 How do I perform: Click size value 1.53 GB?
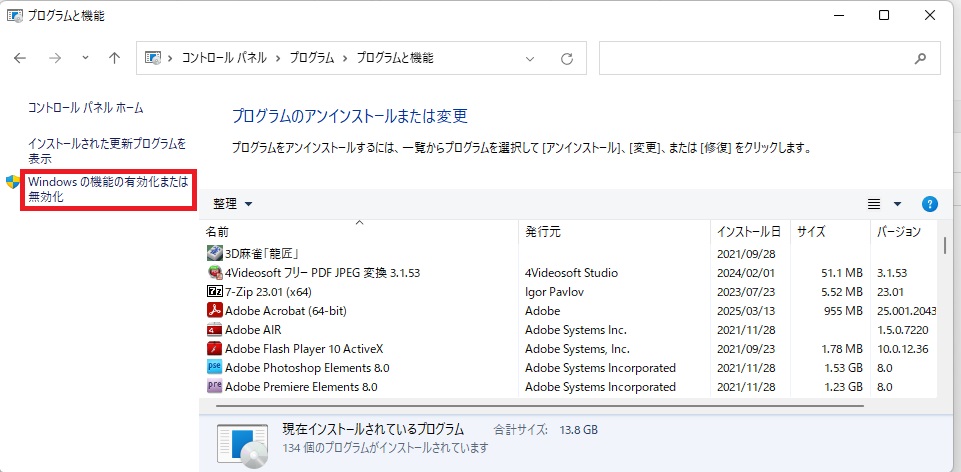[841, 368]
